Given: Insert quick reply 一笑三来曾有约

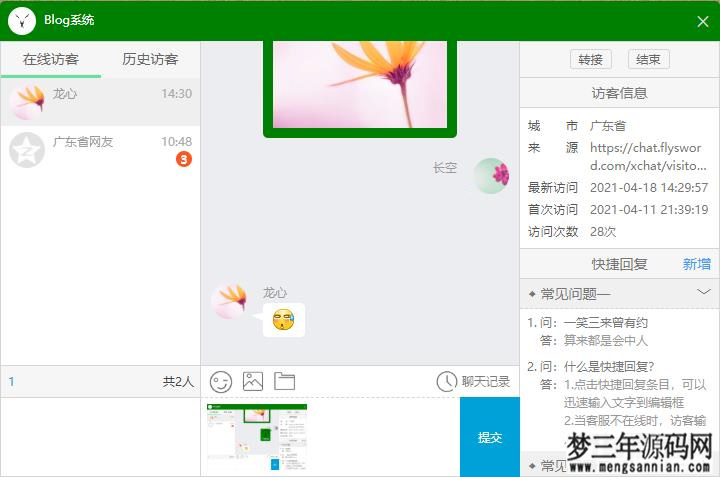Looking at the screenshot, I should tap(606, 323).
